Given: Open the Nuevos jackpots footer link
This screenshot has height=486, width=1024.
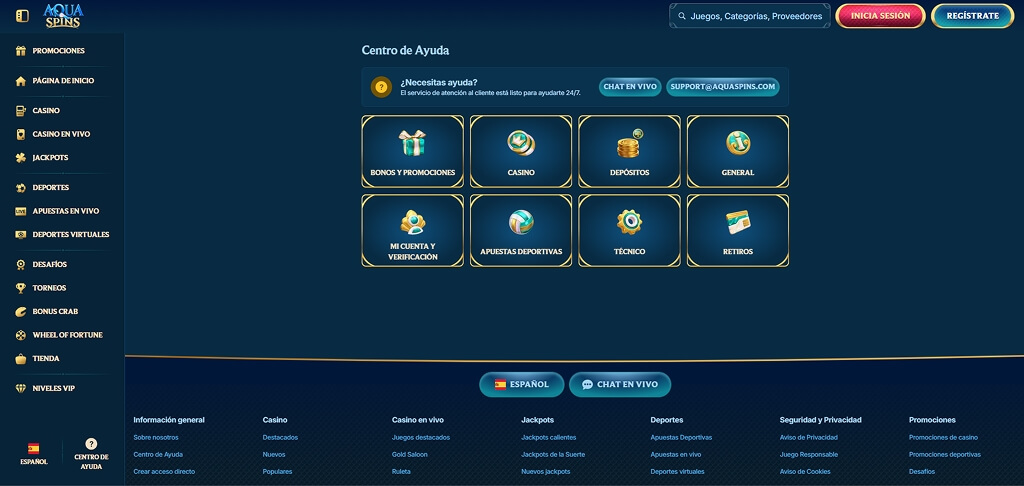Looking at the screenshot, I should click(x=545, y=472).
